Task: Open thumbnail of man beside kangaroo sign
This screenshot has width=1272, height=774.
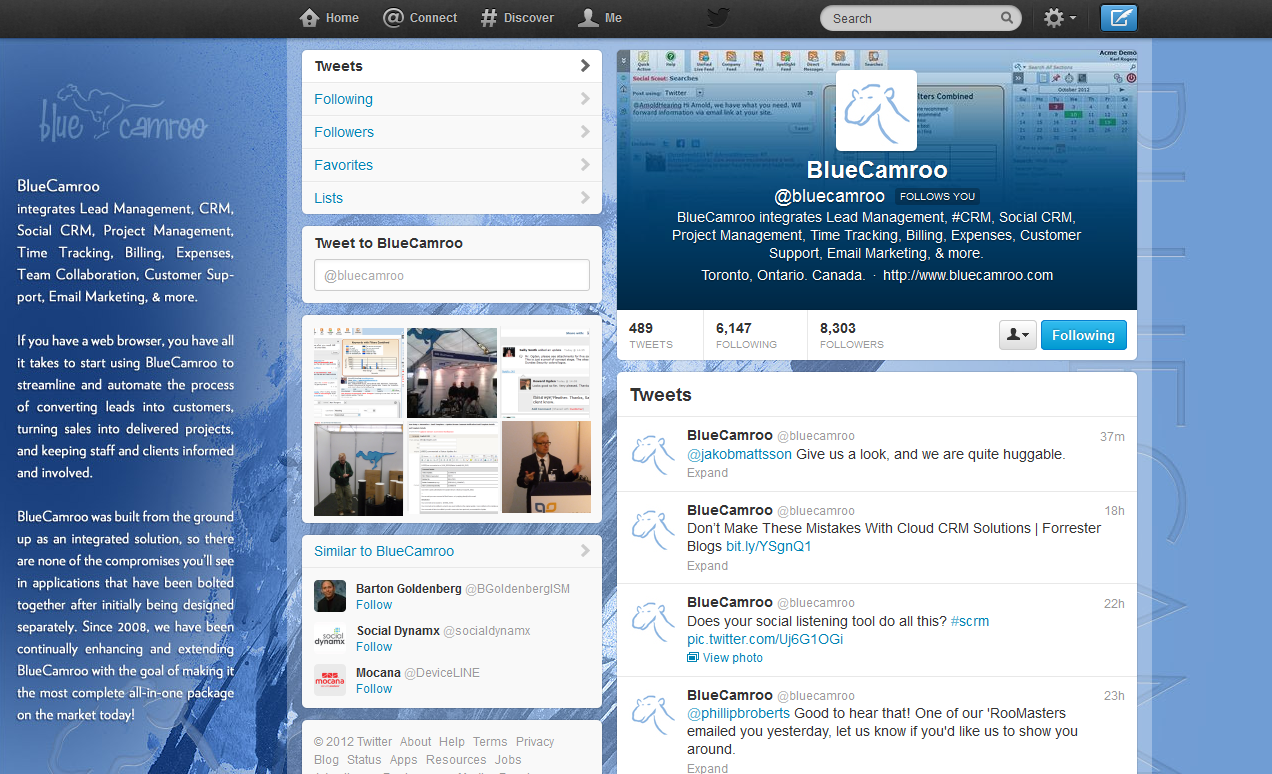Action: (x=358, y=469)
